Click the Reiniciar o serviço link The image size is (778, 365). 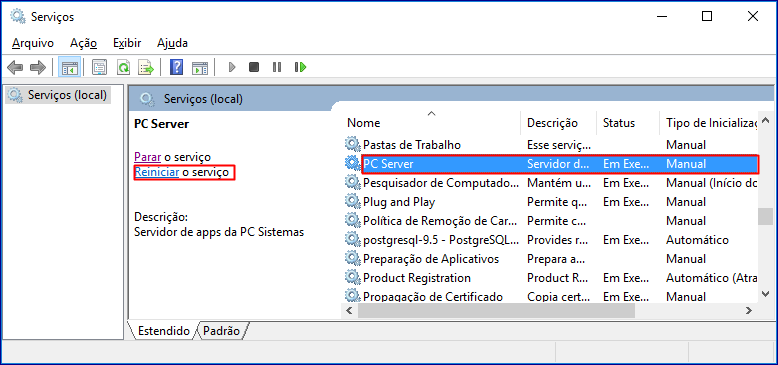(x=182, y=173)
